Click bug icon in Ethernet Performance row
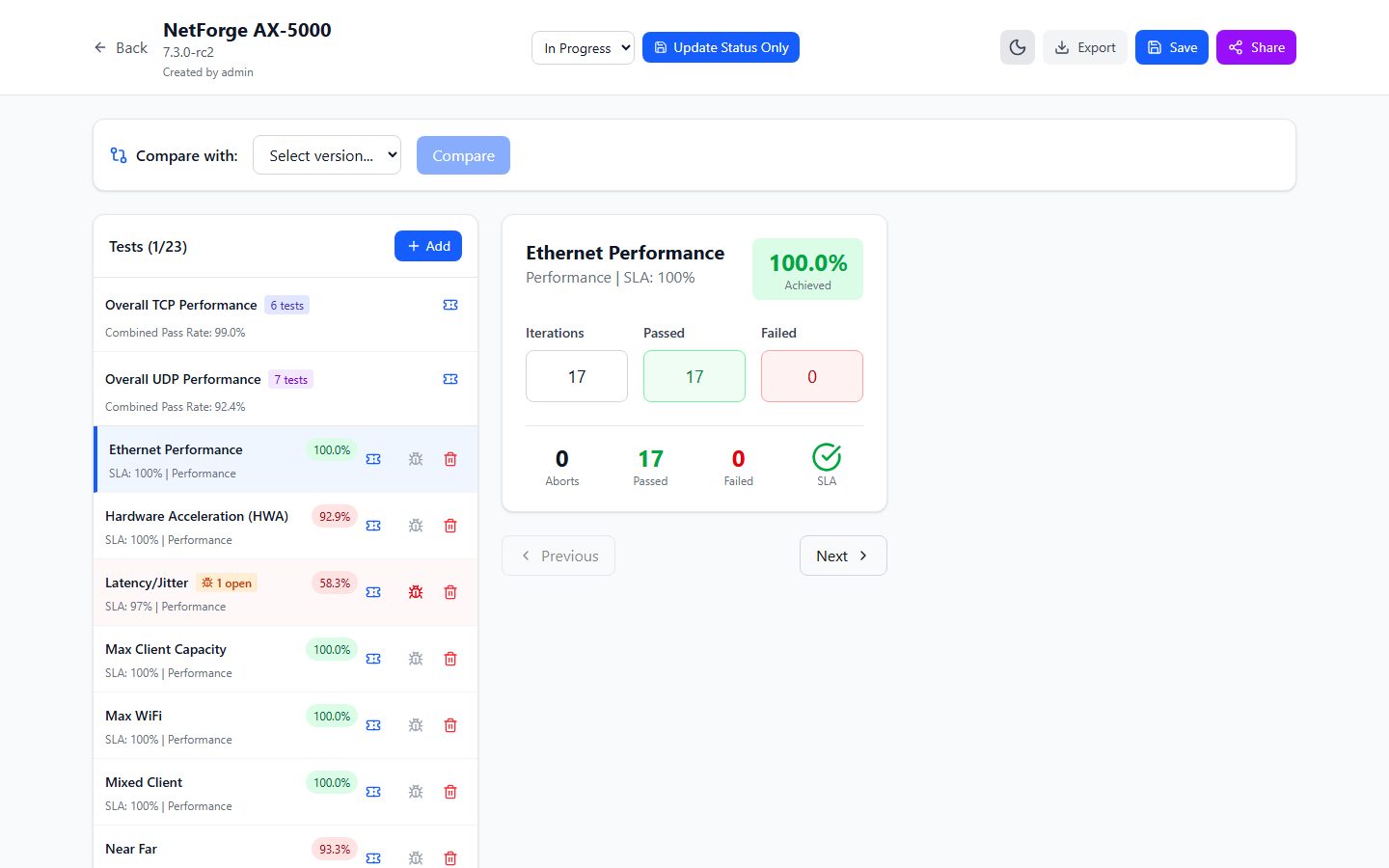 point(416,459)
